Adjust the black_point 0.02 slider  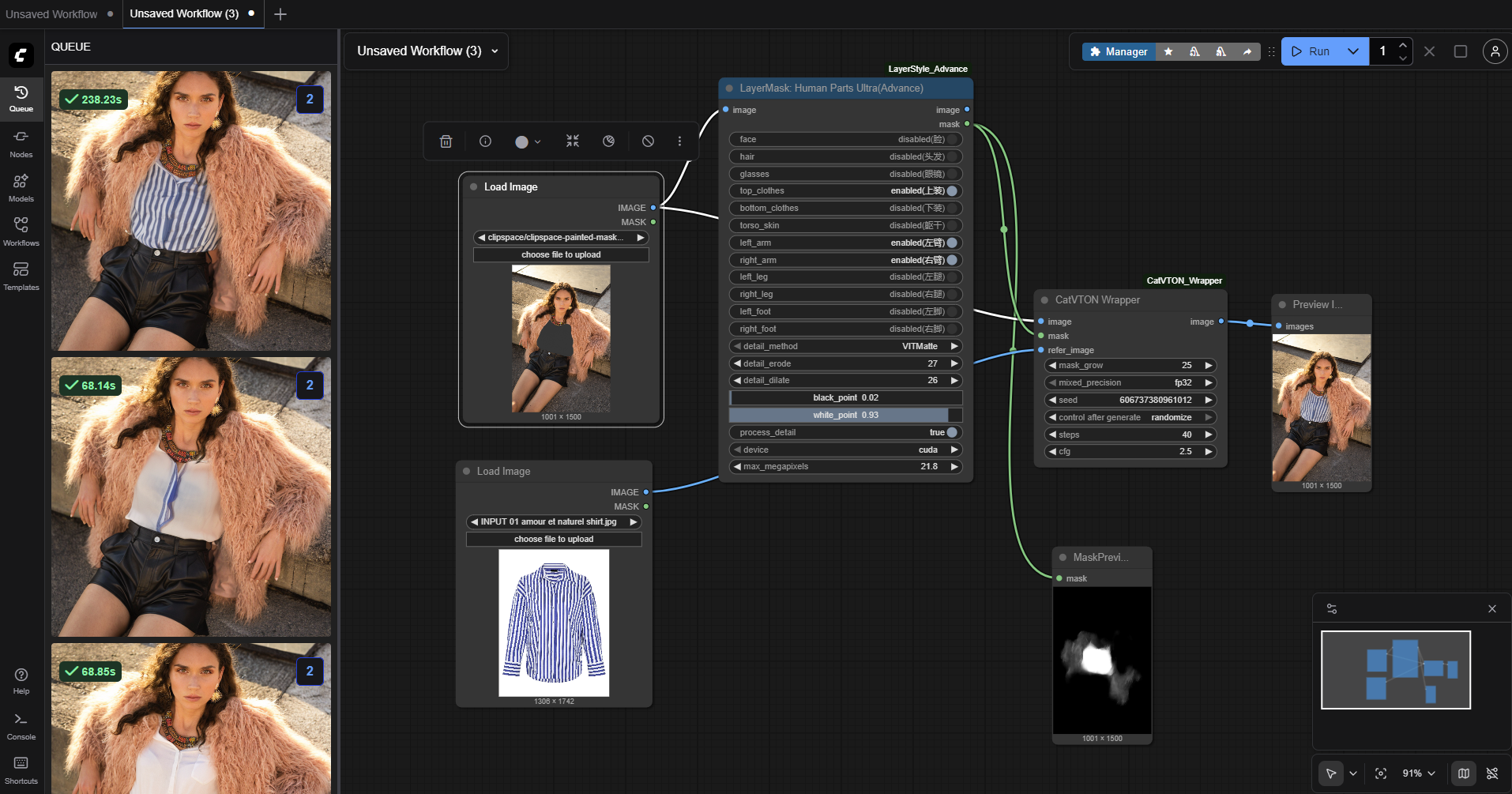click(x=845, y=397)
